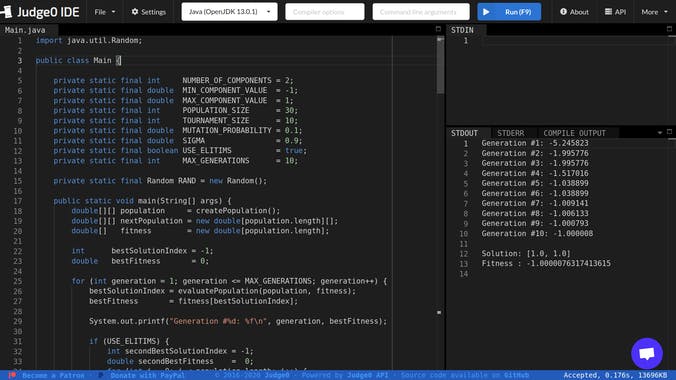Open the GitHub source code link
Screen dimensions: 676x380
point(516,375)
